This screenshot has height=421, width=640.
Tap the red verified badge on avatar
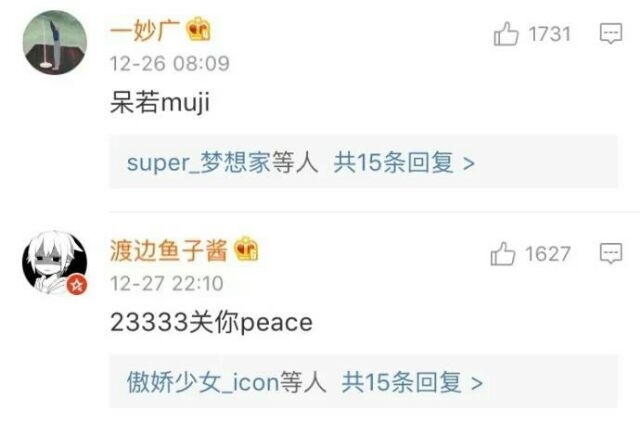77,284
